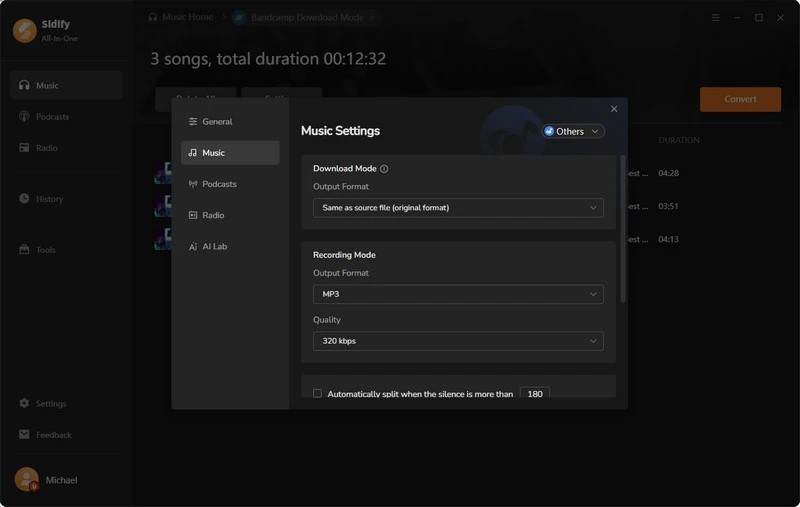
Task: Click the Sidify app logo
Action: [x=24, y=30]
